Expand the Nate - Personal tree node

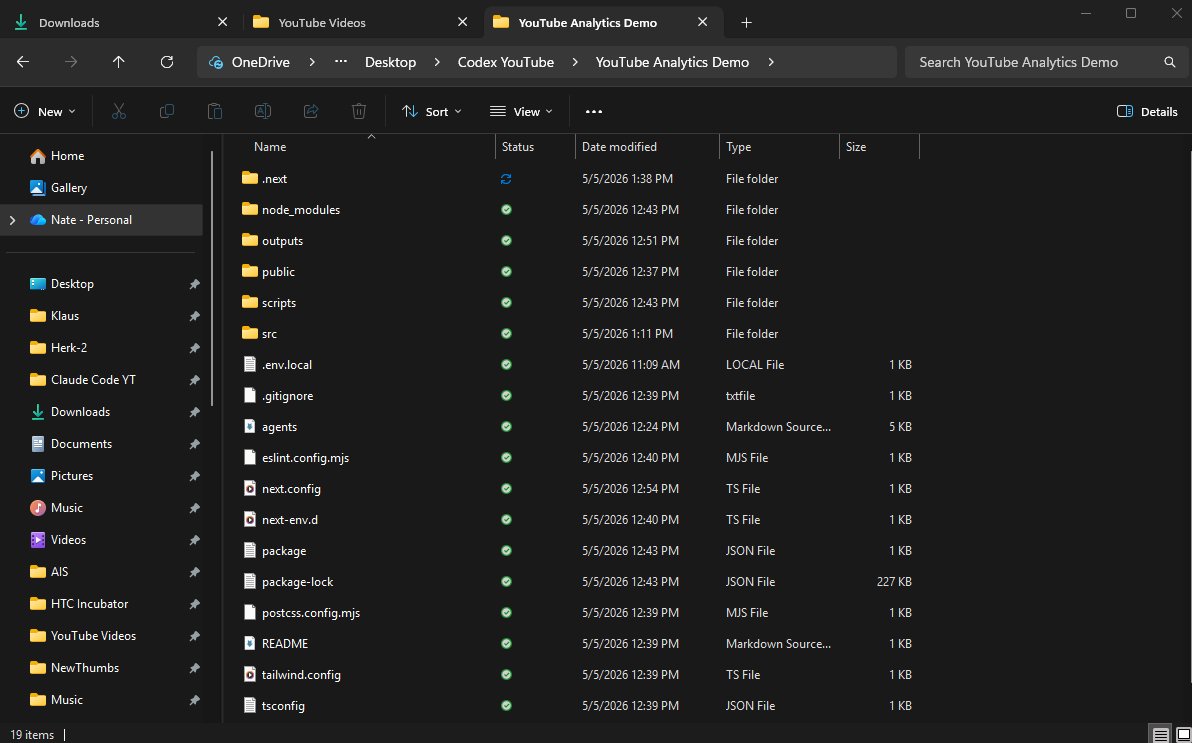click(x=12, y=220)
